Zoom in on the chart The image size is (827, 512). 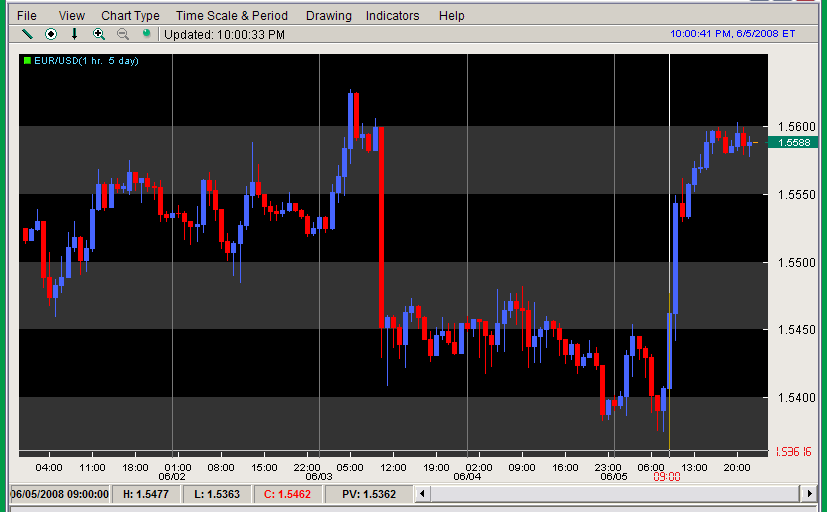coord(98,34)
